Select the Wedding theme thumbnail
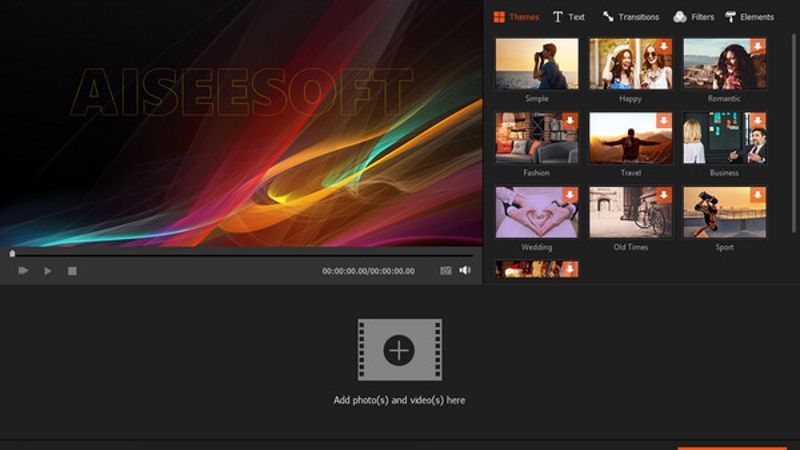The width and height of the screenshot is (800, 450). tap(537, 212)
